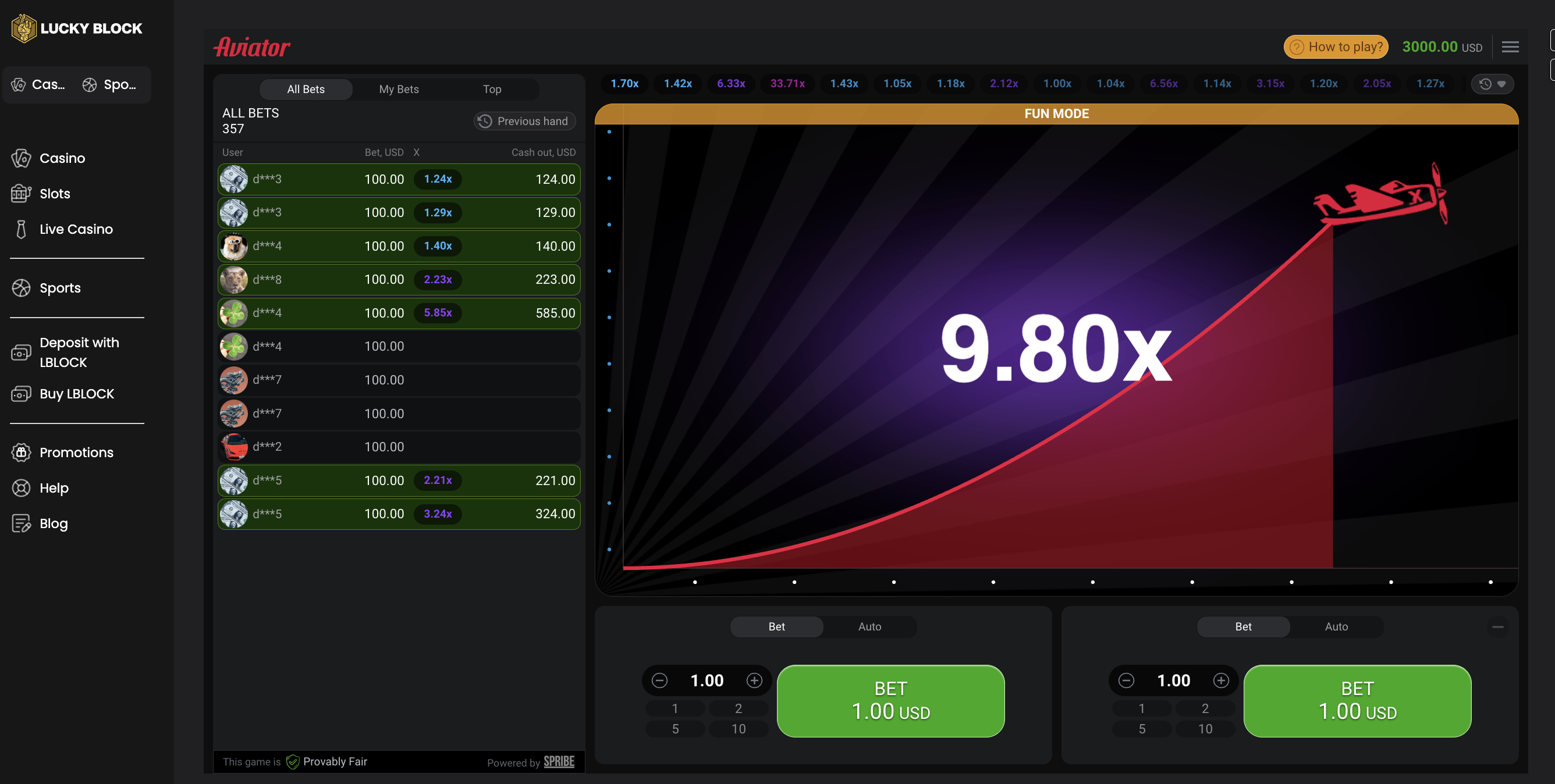
Task: Click the Sports ball icon in sidebar
Action: pyautogui.click(x=21, y=288)
